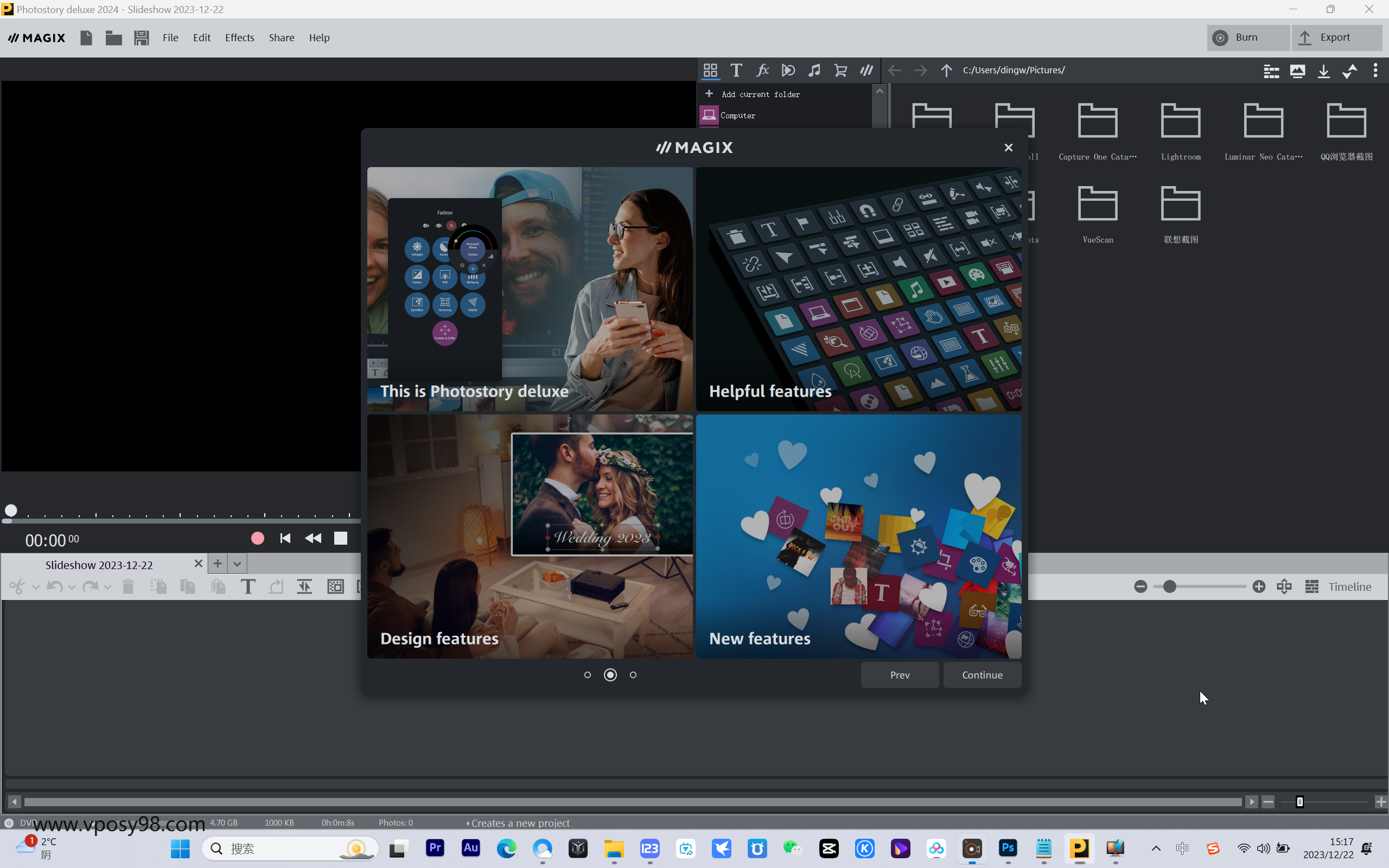Open the Effects menu
The image size is (1389, 868).
coord(239,38)
